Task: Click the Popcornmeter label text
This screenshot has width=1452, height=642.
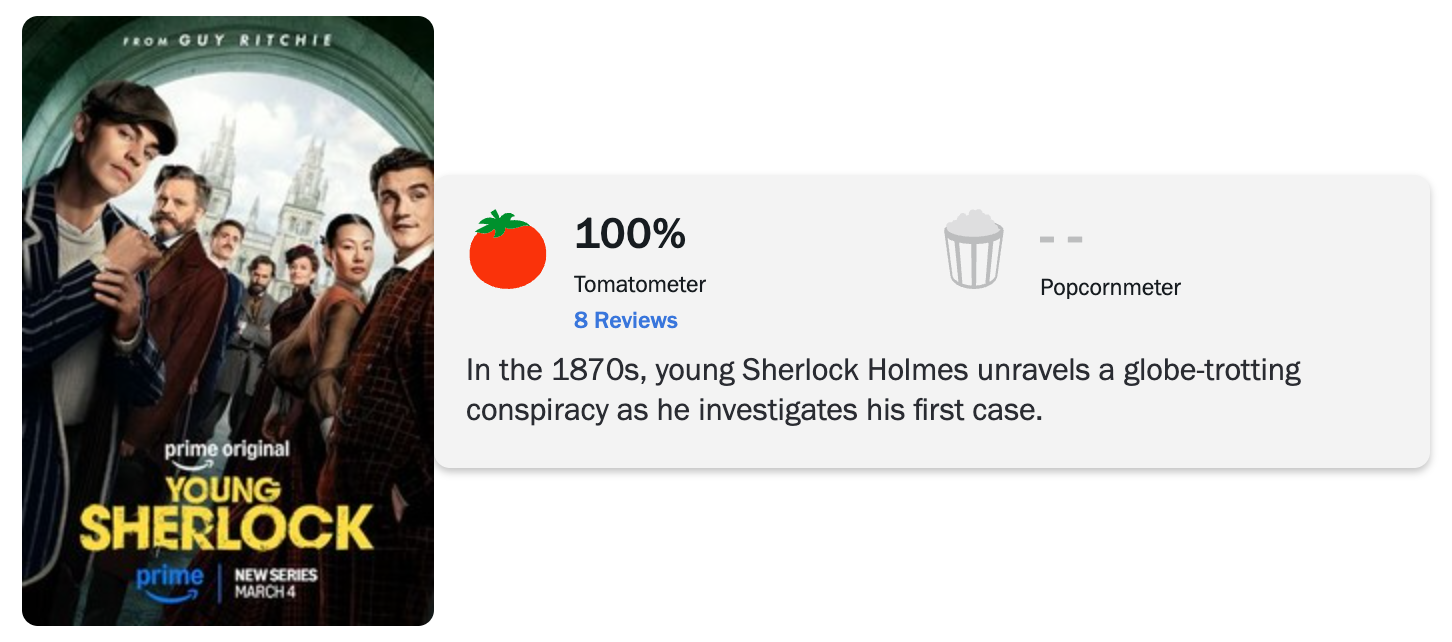Action: pos(1110,288)
